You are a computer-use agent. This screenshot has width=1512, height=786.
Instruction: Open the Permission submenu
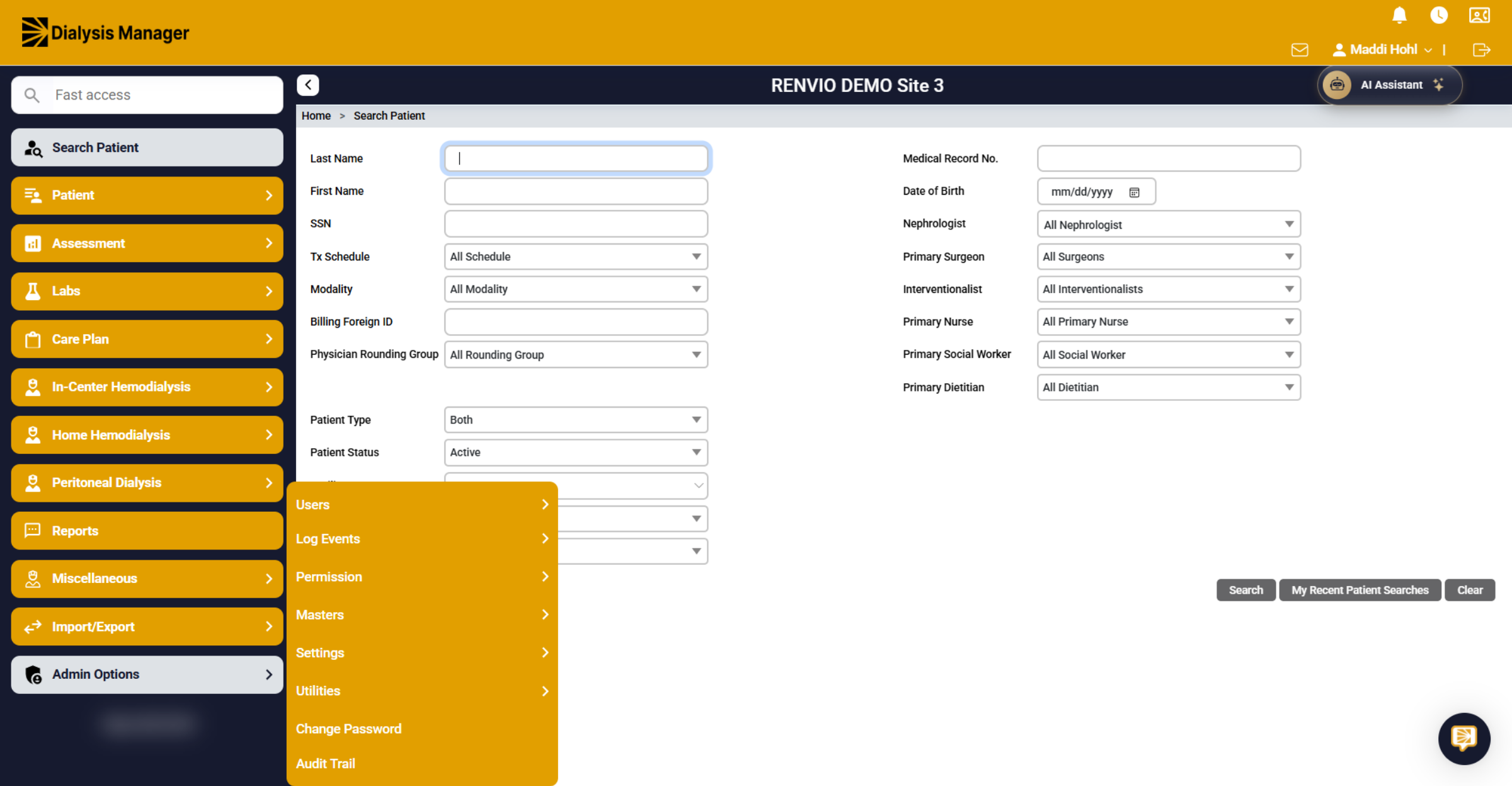[x=422, y=577]
